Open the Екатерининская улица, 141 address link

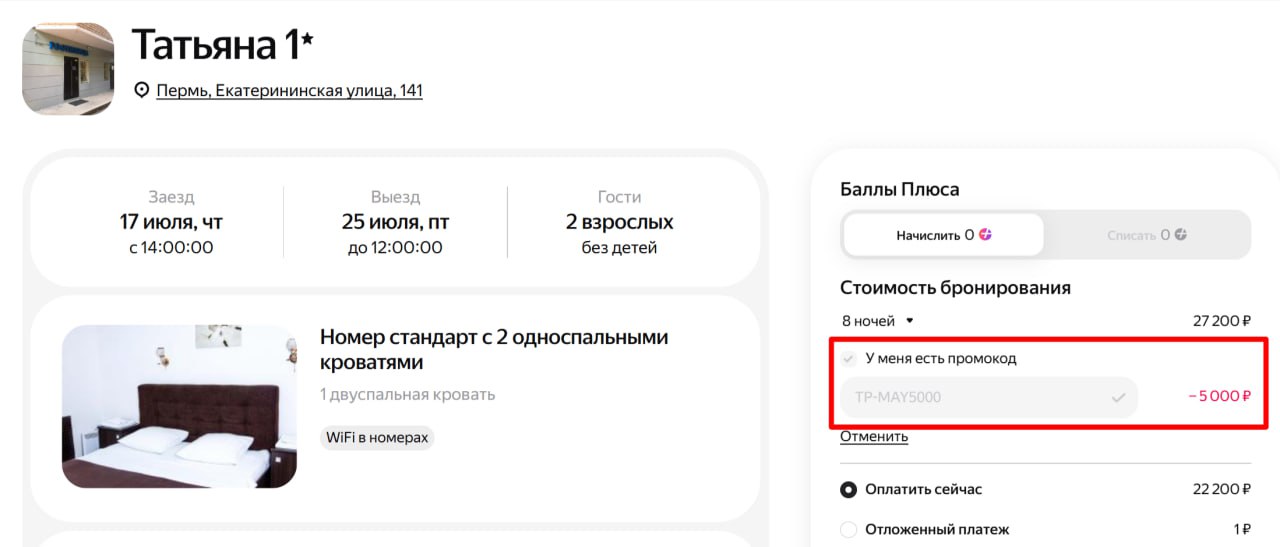pos(289,91)
